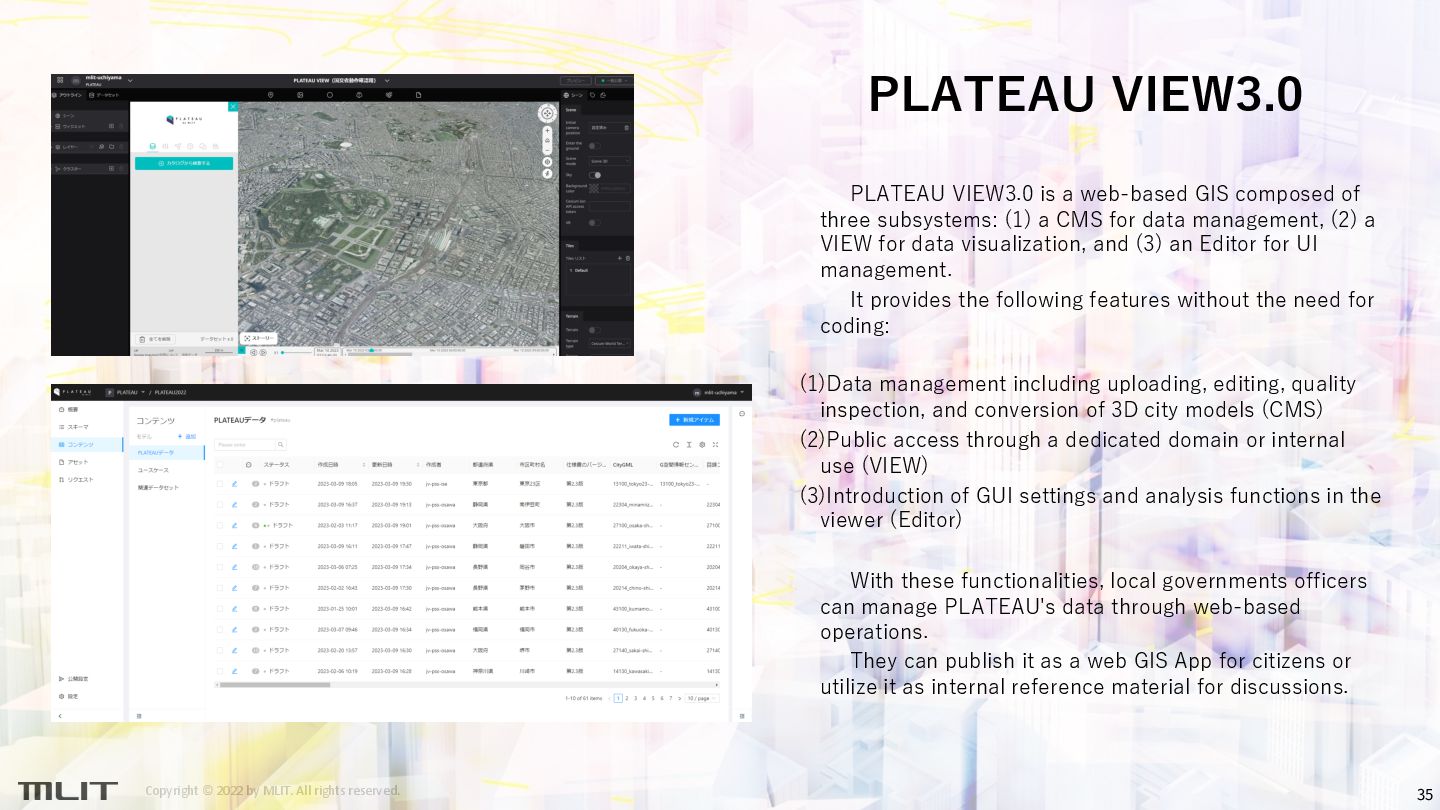This screenshot has width=1440, height=810.
Task: Add a new tile with the plus icon
Action: (x=619, y=258)
